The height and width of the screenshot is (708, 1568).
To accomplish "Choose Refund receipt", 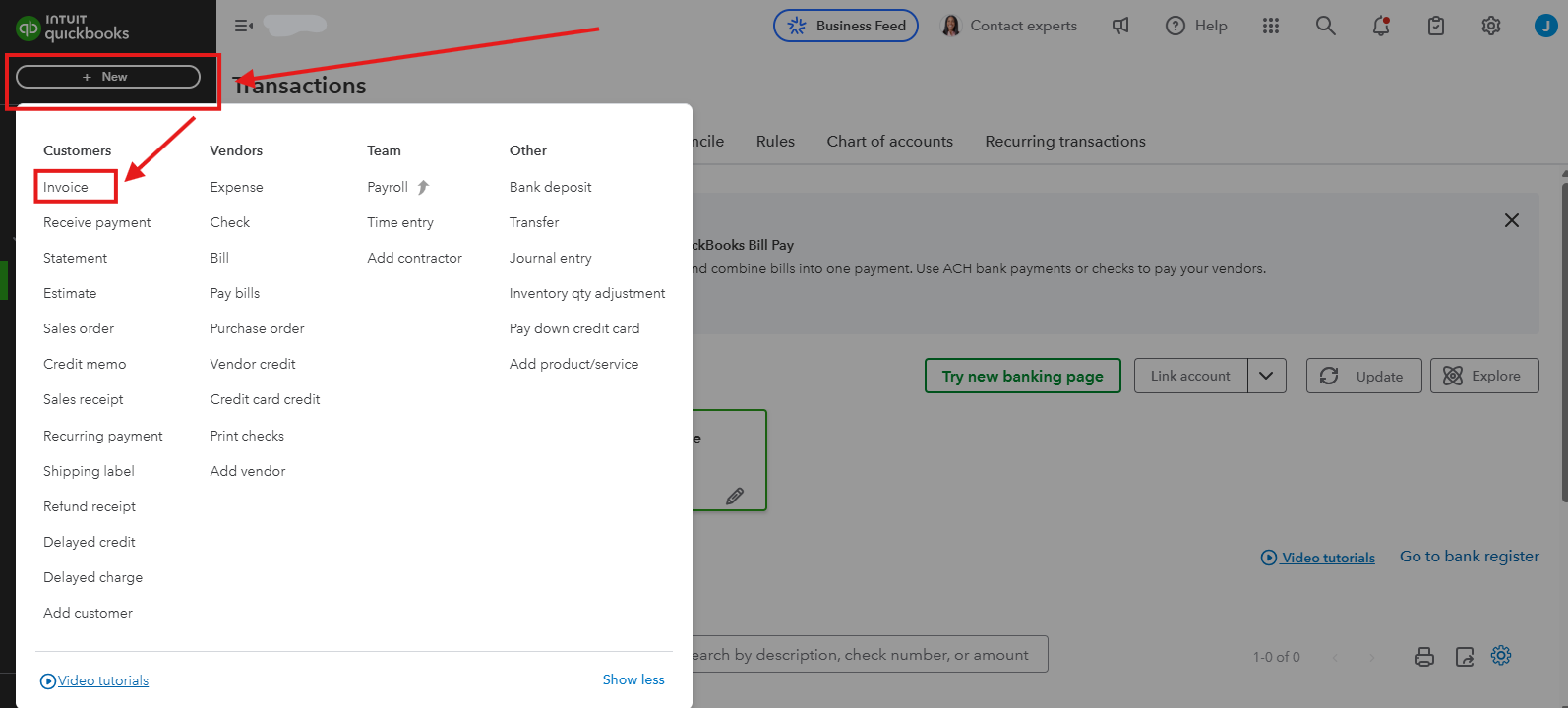I will [x=90, y=506].
